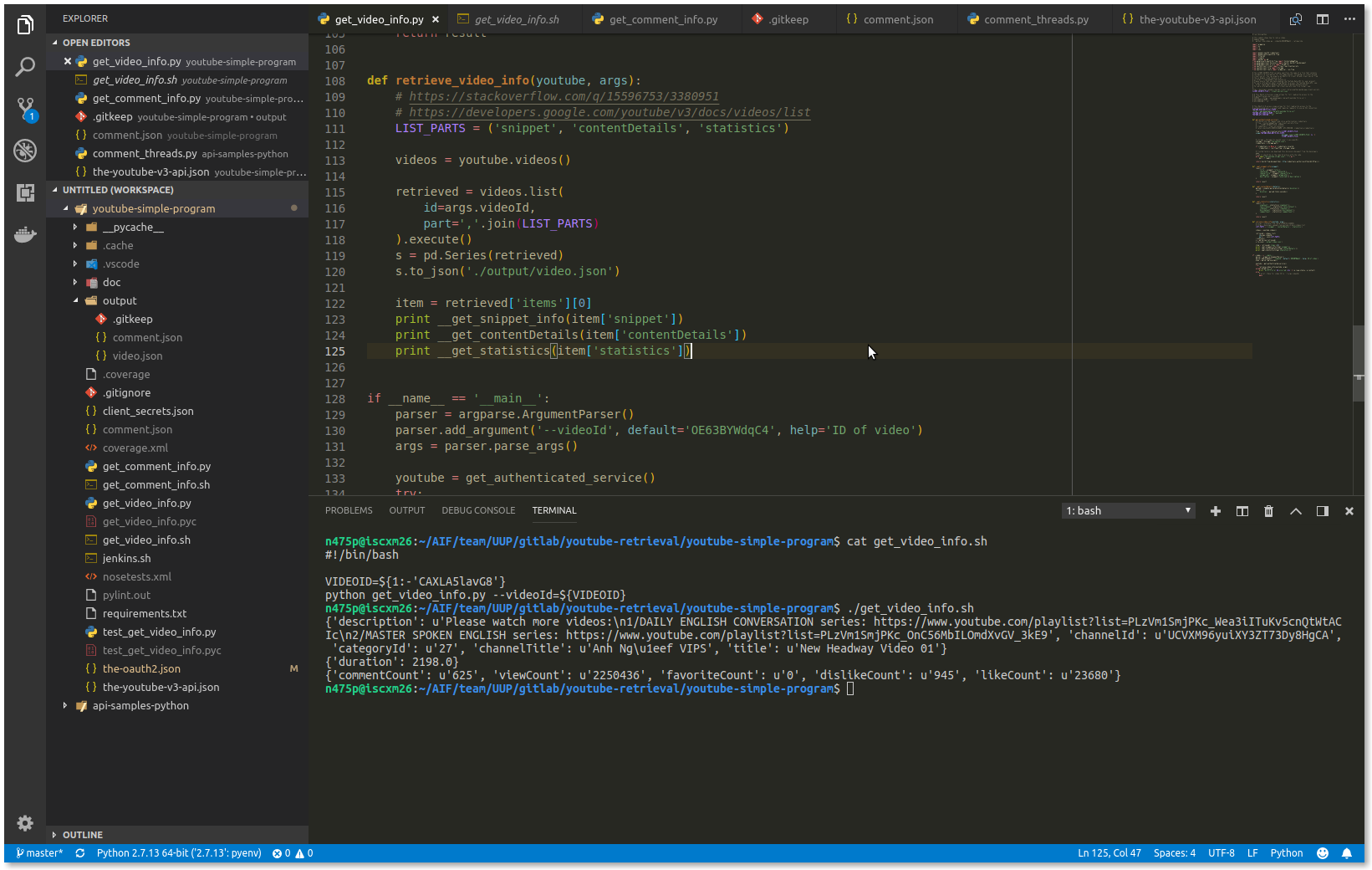Change the UTF-8 file encoding

(x=1222, y=853)
